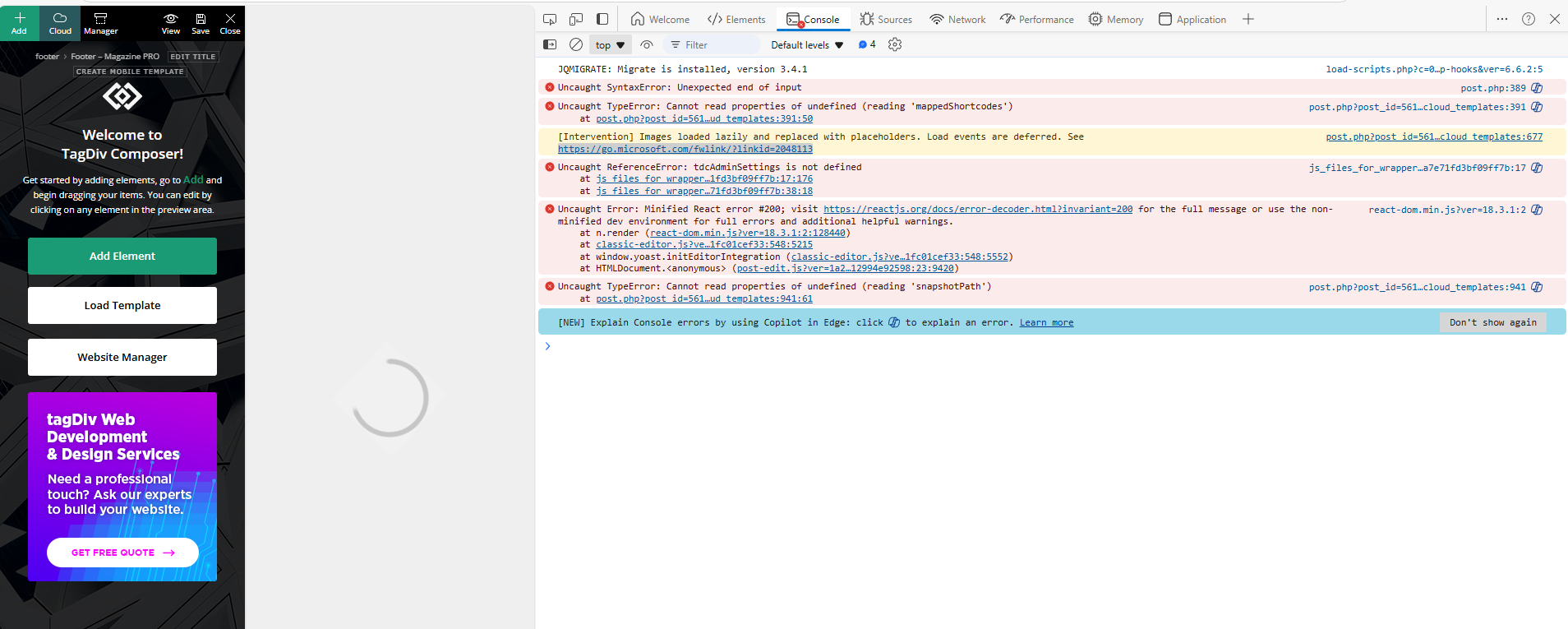Explain React error #200 with Copilot icon

tap(1537, 210)
